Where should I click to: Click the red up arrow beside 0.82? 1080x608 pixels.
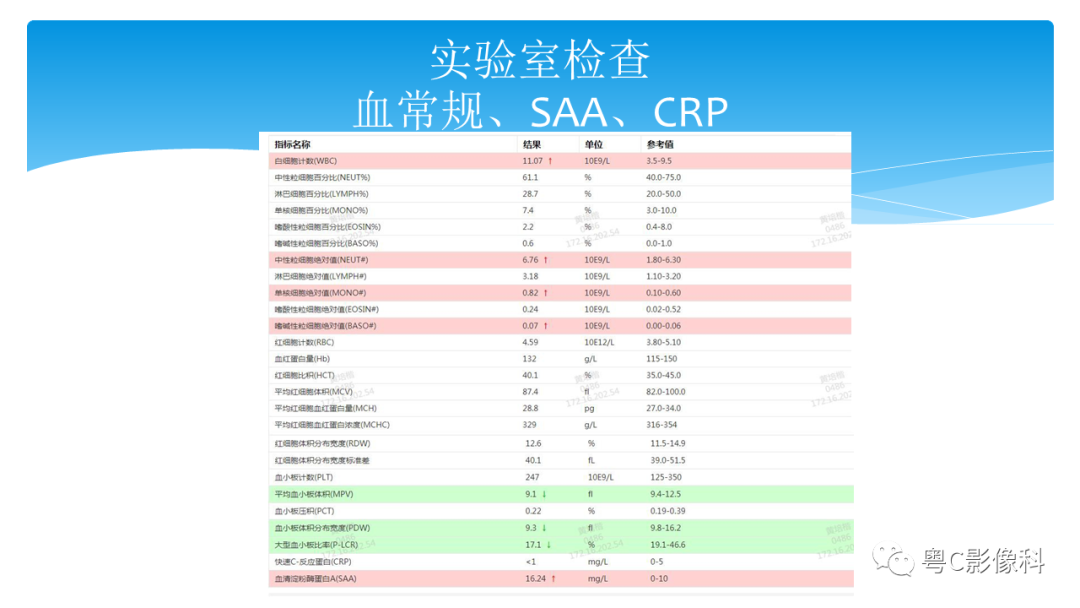click(x=546, y=293)
